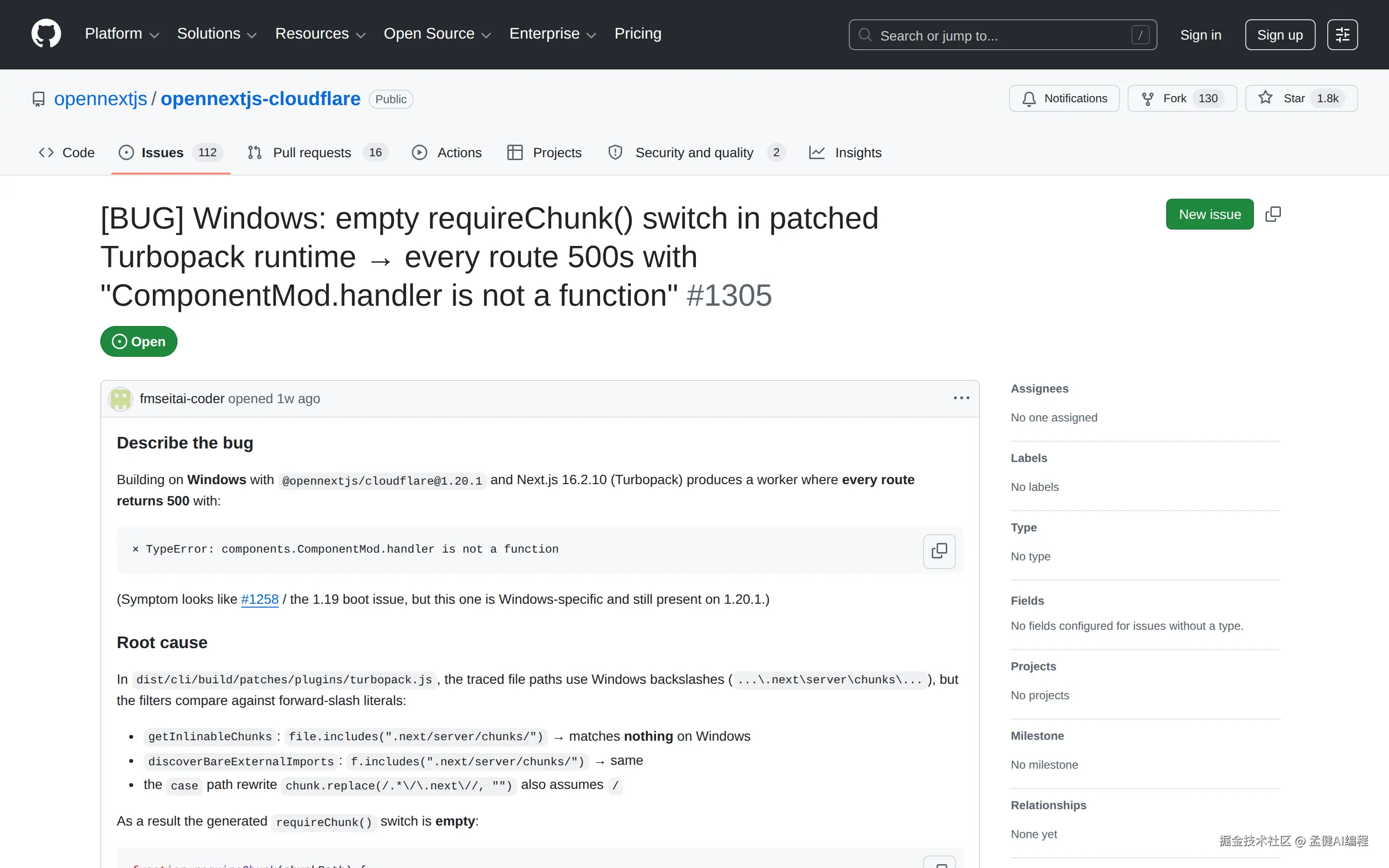This screenshot has height=868, width=1389.
Task: Switch to the Actions tab
Action: (447, 153)
